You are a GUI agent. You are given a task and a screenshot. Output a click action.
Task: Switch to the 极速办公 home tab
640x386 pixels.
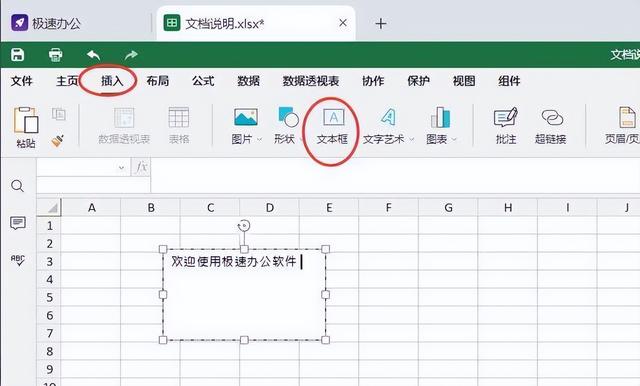(46, 23)
